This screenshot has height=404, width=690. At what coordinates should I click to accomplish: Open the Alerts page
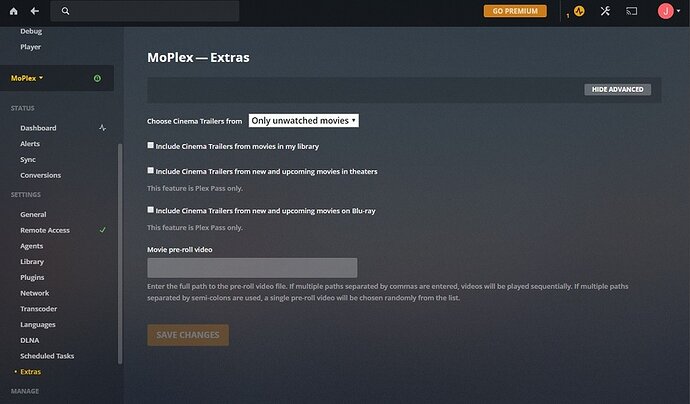coord(30,144)
